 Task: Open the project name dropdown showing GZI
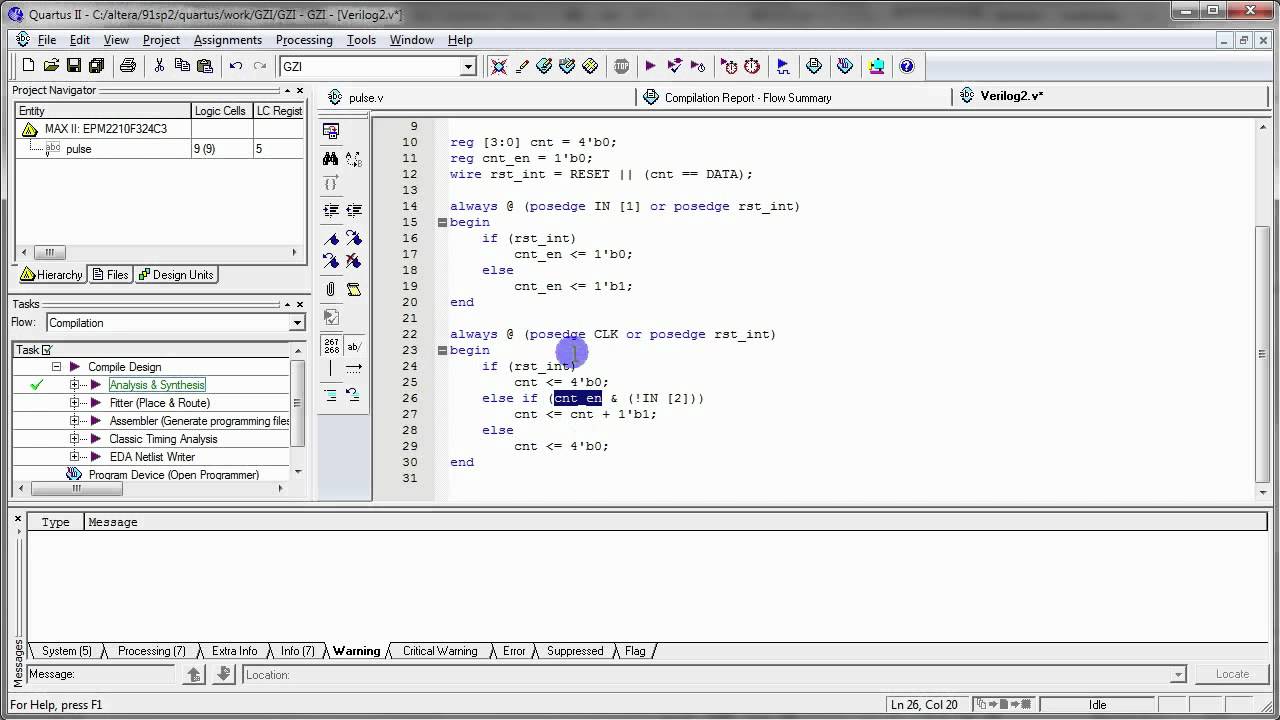(x=468, y=66)
